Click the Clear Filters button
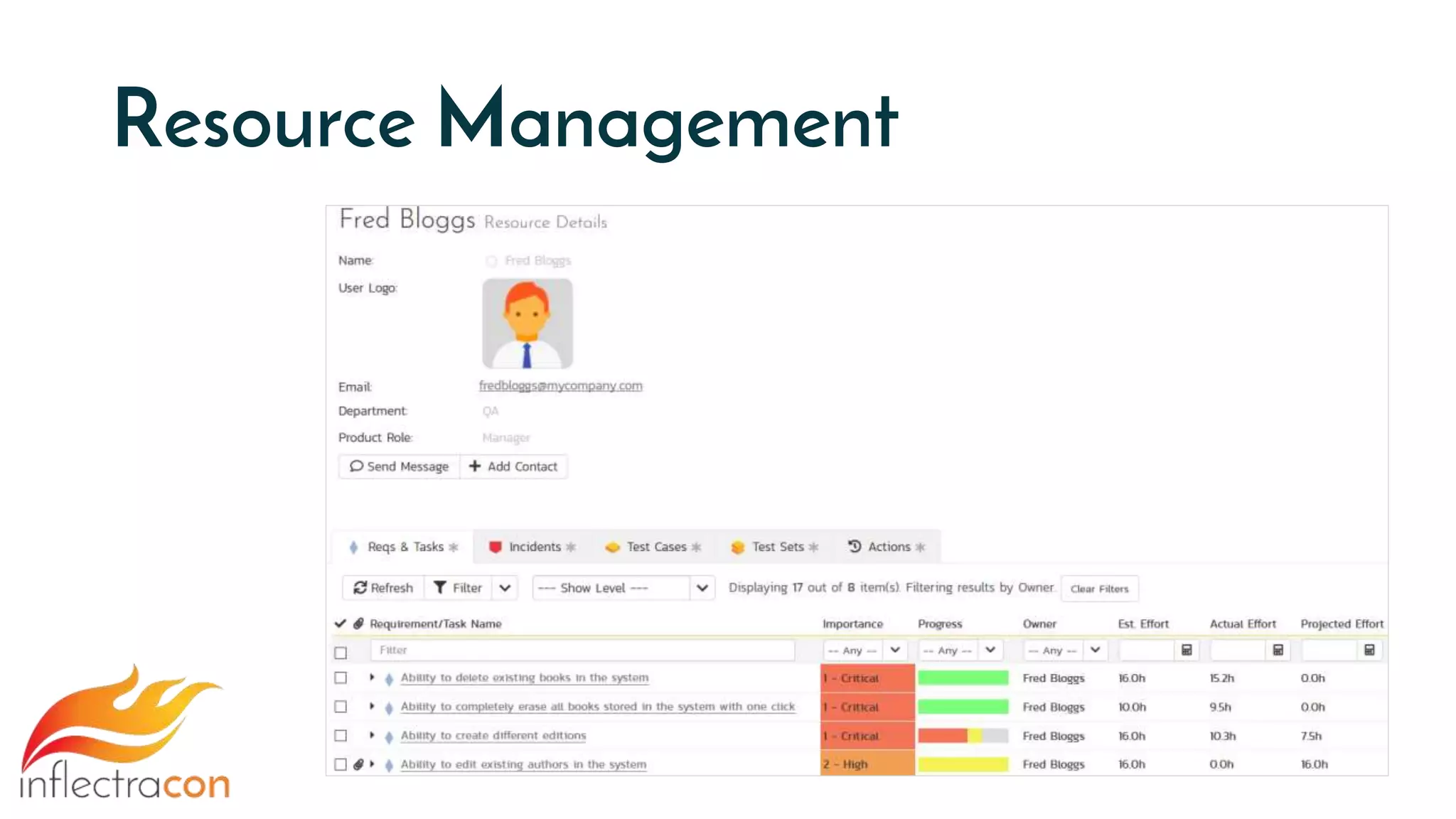 1099,589
